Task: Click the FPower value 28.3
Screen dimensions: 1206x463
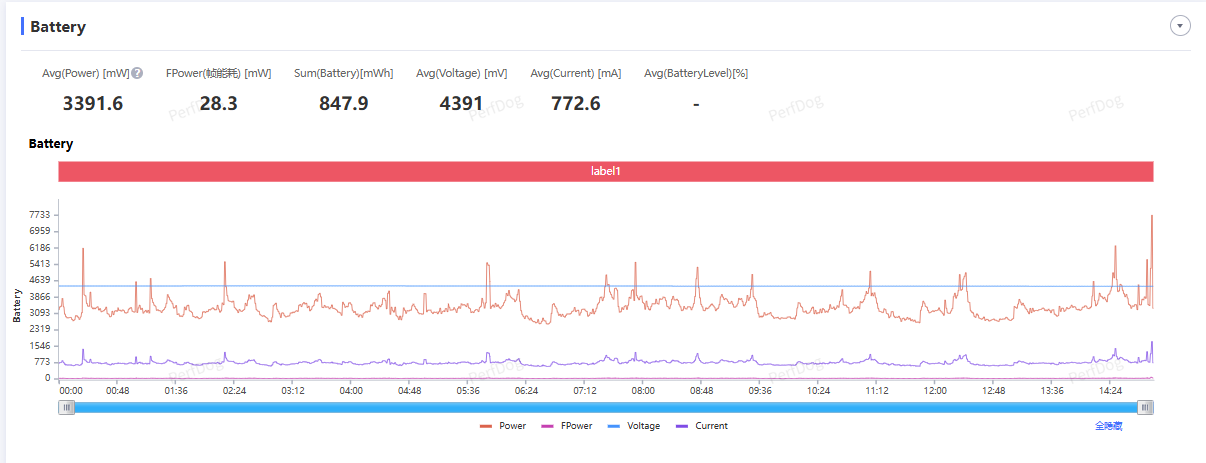Action: coord(218,103)
